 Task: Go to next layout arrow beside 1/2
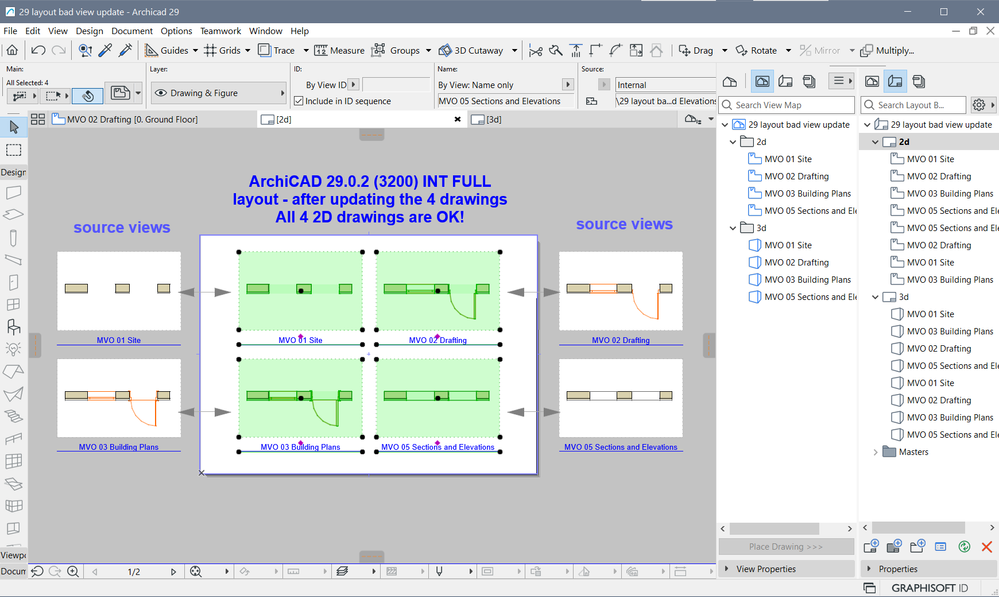coord(173,572)
